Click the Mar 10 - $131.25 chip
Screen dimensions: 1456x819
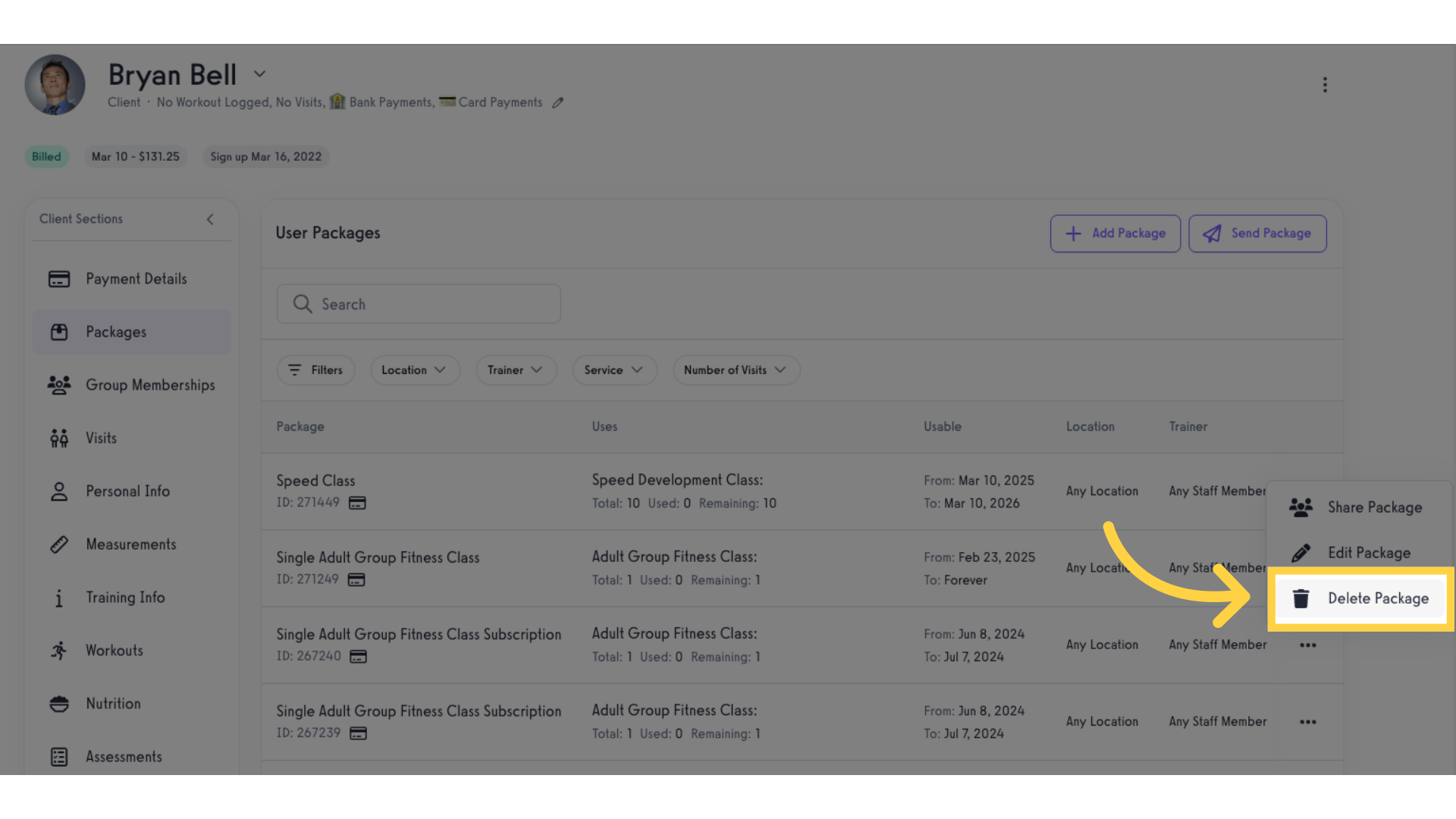(136, 157)
